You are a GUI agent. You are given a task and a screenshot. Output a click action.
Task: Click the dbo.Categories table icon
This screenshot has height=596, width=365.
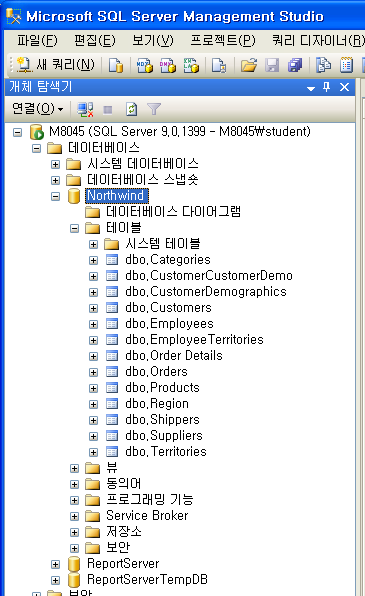click(112, 260)
